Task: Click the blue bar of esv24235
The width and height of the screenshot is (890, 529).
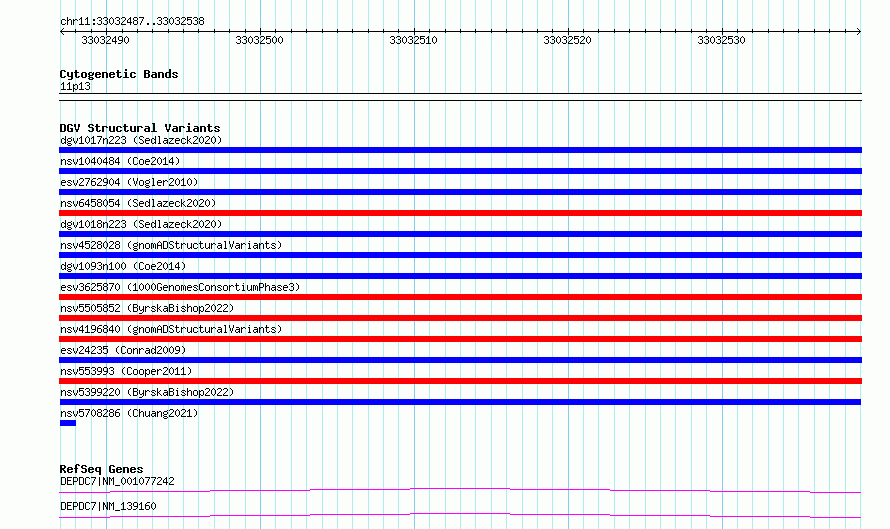Action: click(460, 360)
